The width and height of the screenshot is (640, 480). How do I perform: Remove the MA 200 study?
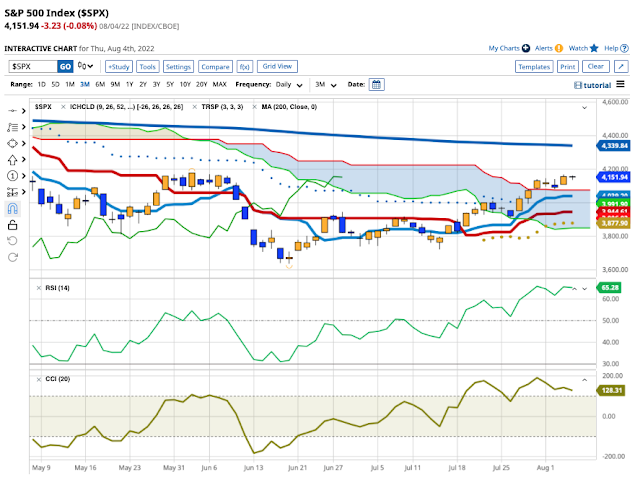pos(254,107)
